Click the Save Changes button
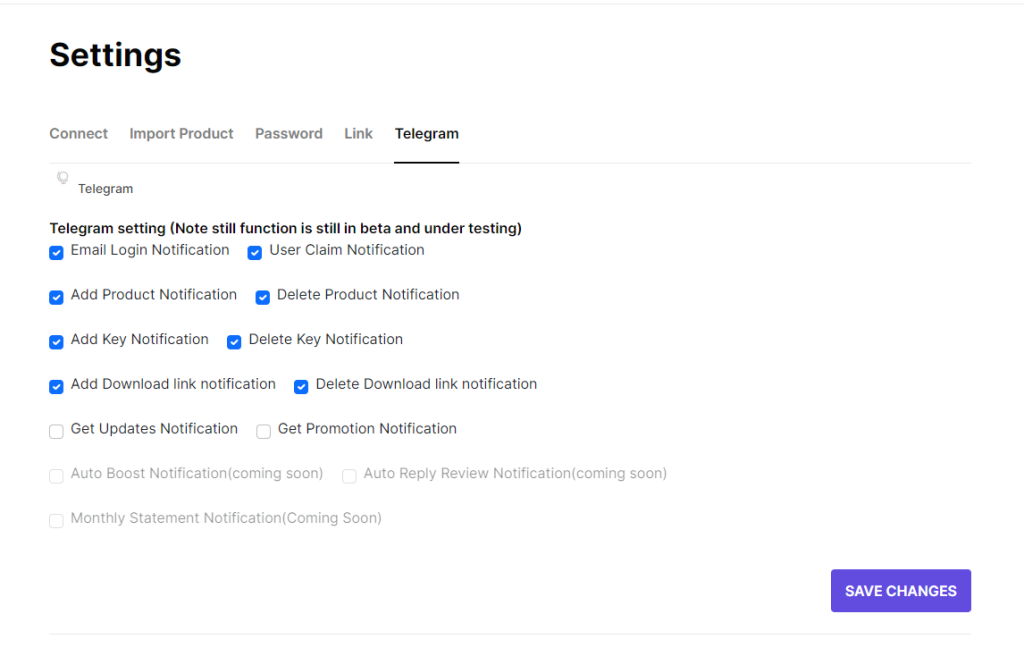Screen dimensions: 1024x656 point(901,591)
